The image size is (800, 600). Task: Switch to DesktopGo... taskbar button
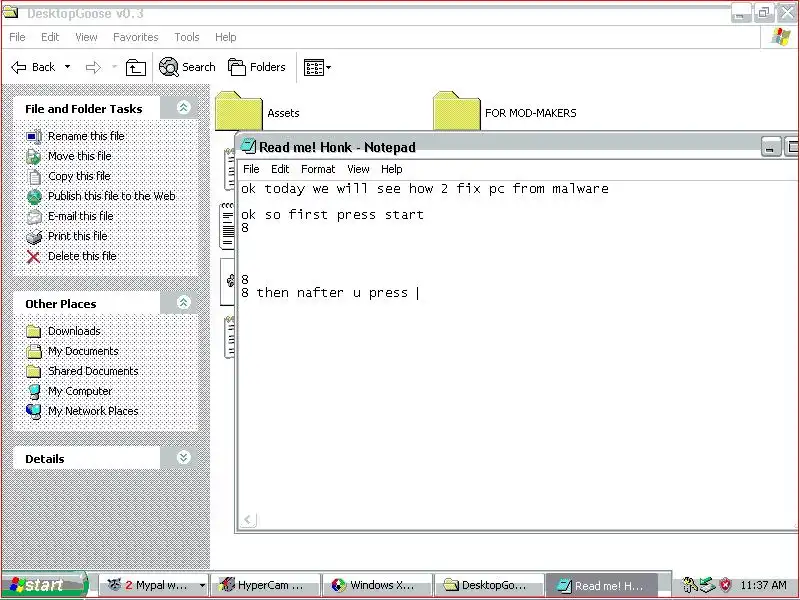point(488,585)
